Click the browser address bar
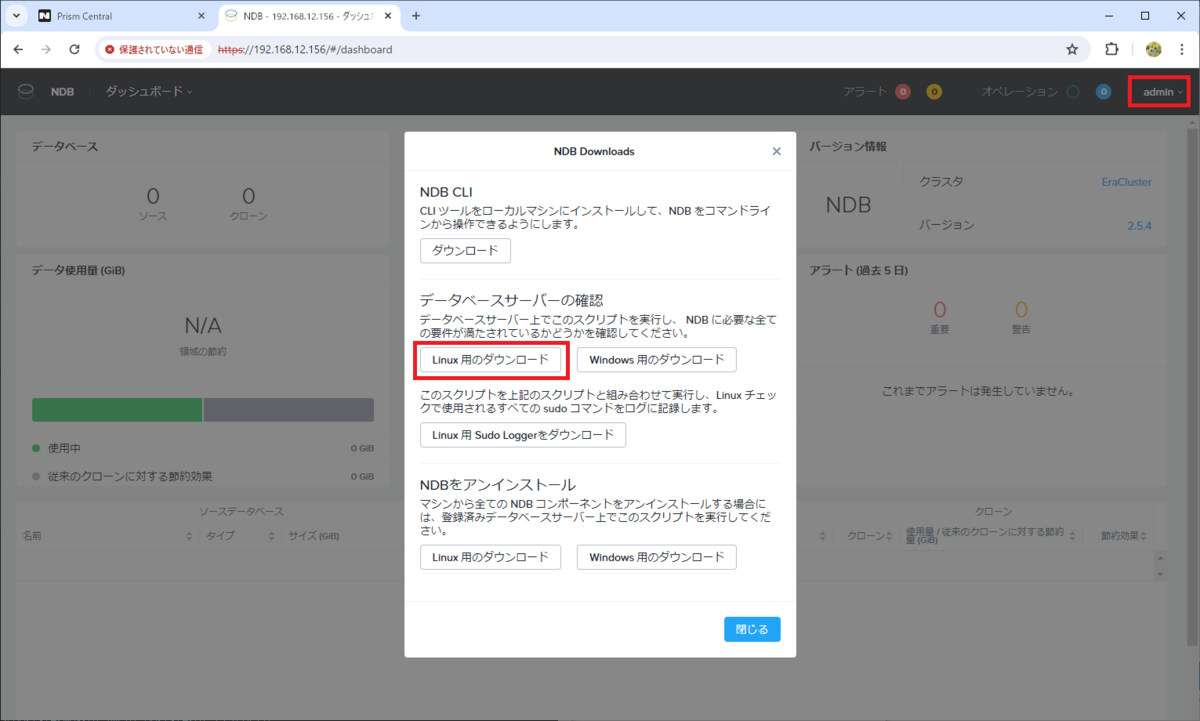The width and height of the screenshot is (1200, 721). (x=400, y=48)
